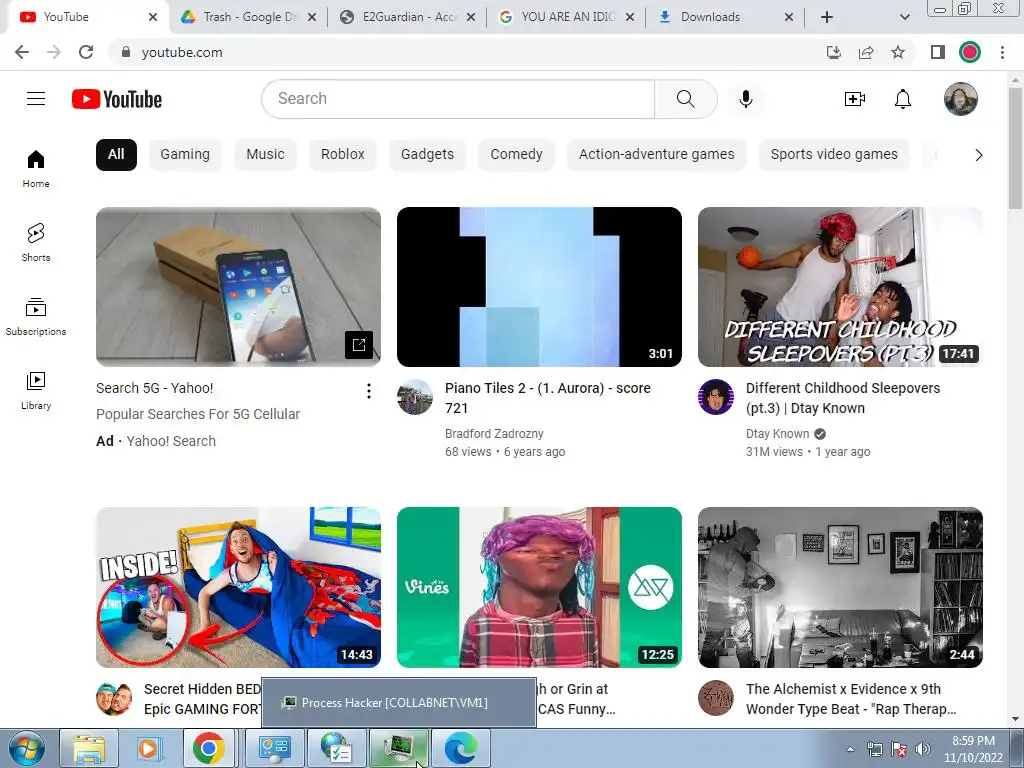Select the Action-adventure games chip
This screenshot has width=1024, height=768.
click(x=656, y=155)
